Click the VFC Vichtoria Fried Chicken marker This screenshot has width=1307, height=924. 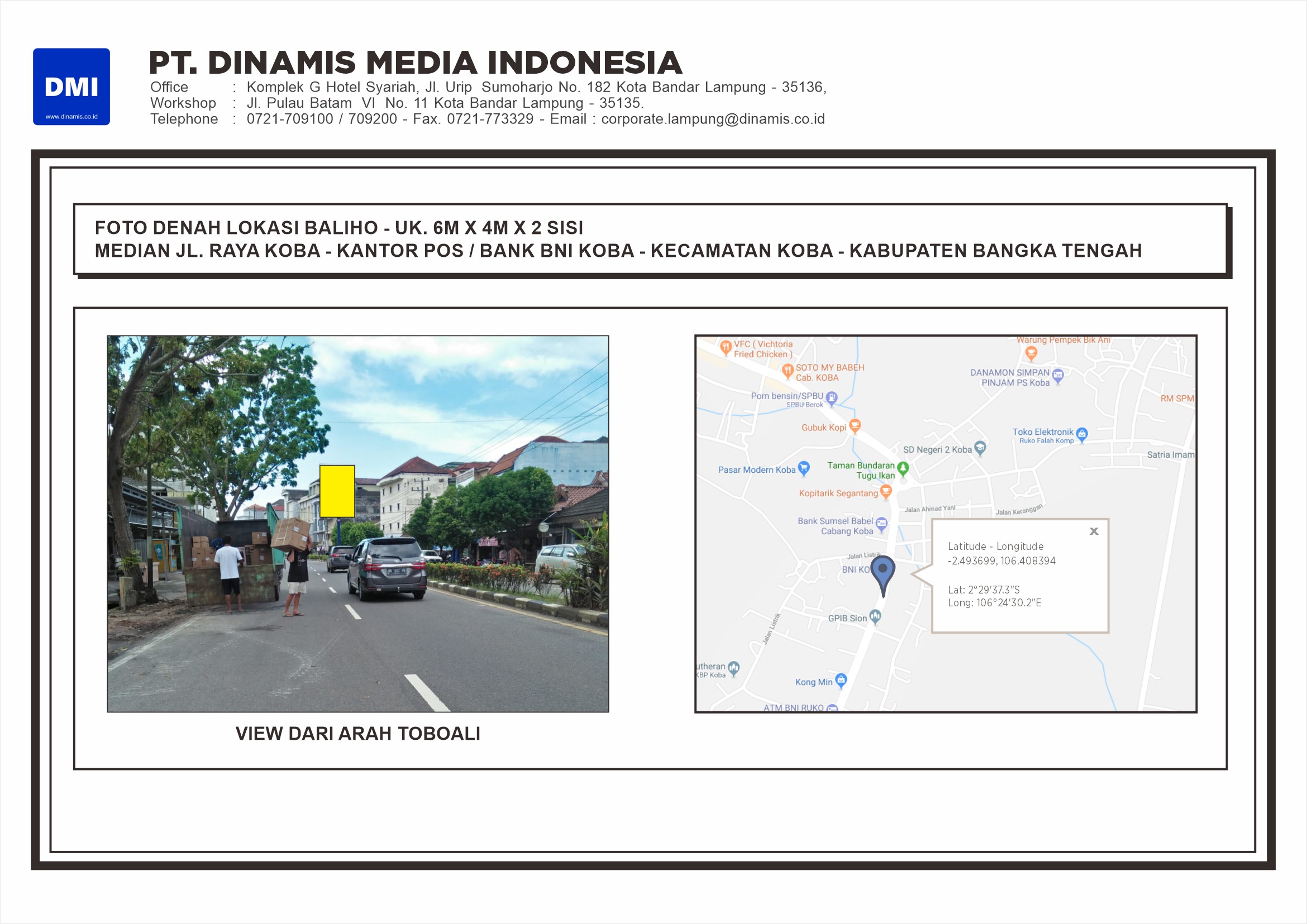point(725,348)
